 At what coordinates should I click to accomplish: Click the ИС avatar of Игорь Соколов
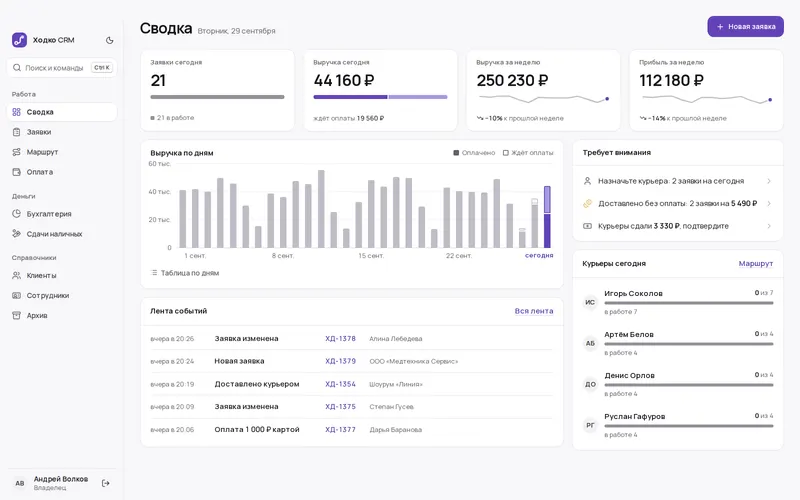click(x=590, y=302)
